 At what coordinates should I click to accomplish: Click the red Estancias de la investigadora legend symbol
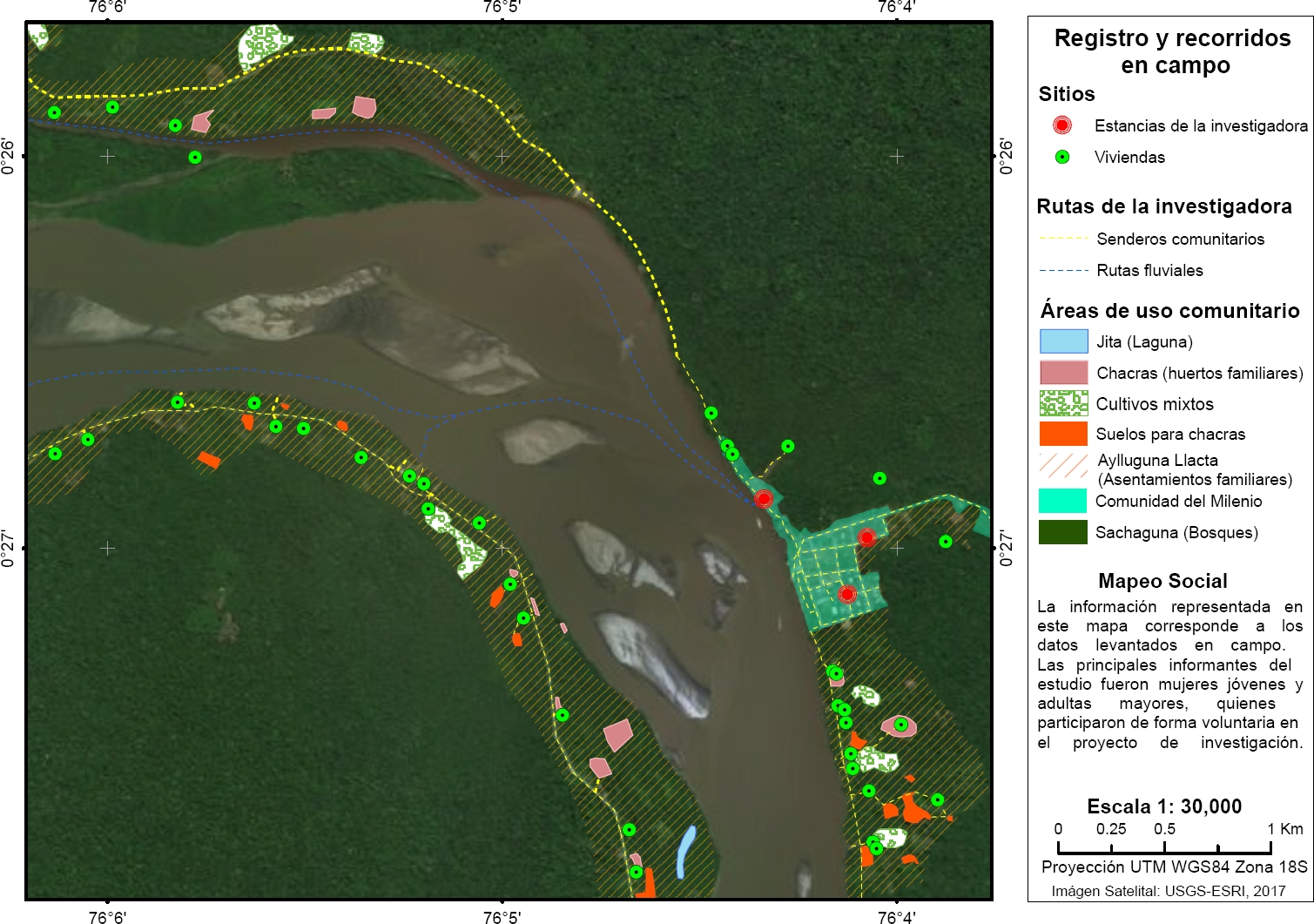[1061, 125]
